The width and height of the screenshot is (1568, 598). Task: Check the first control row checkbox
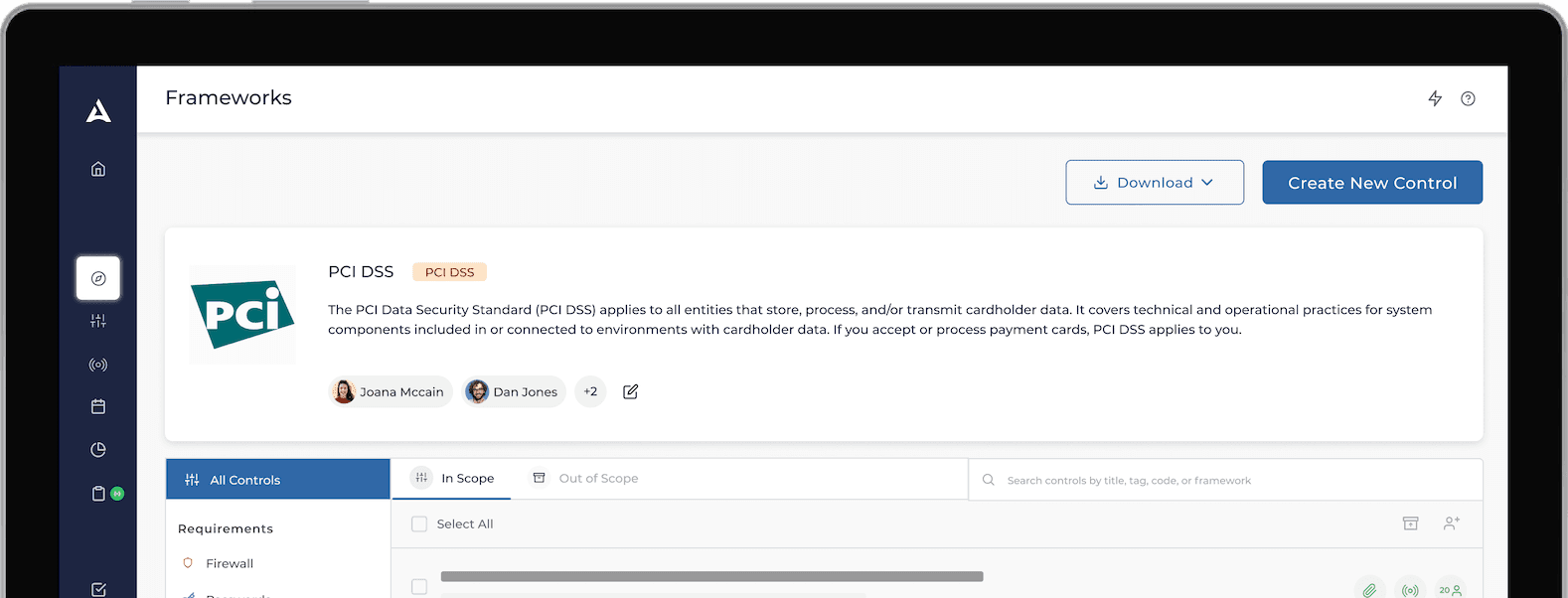[419, 587]
